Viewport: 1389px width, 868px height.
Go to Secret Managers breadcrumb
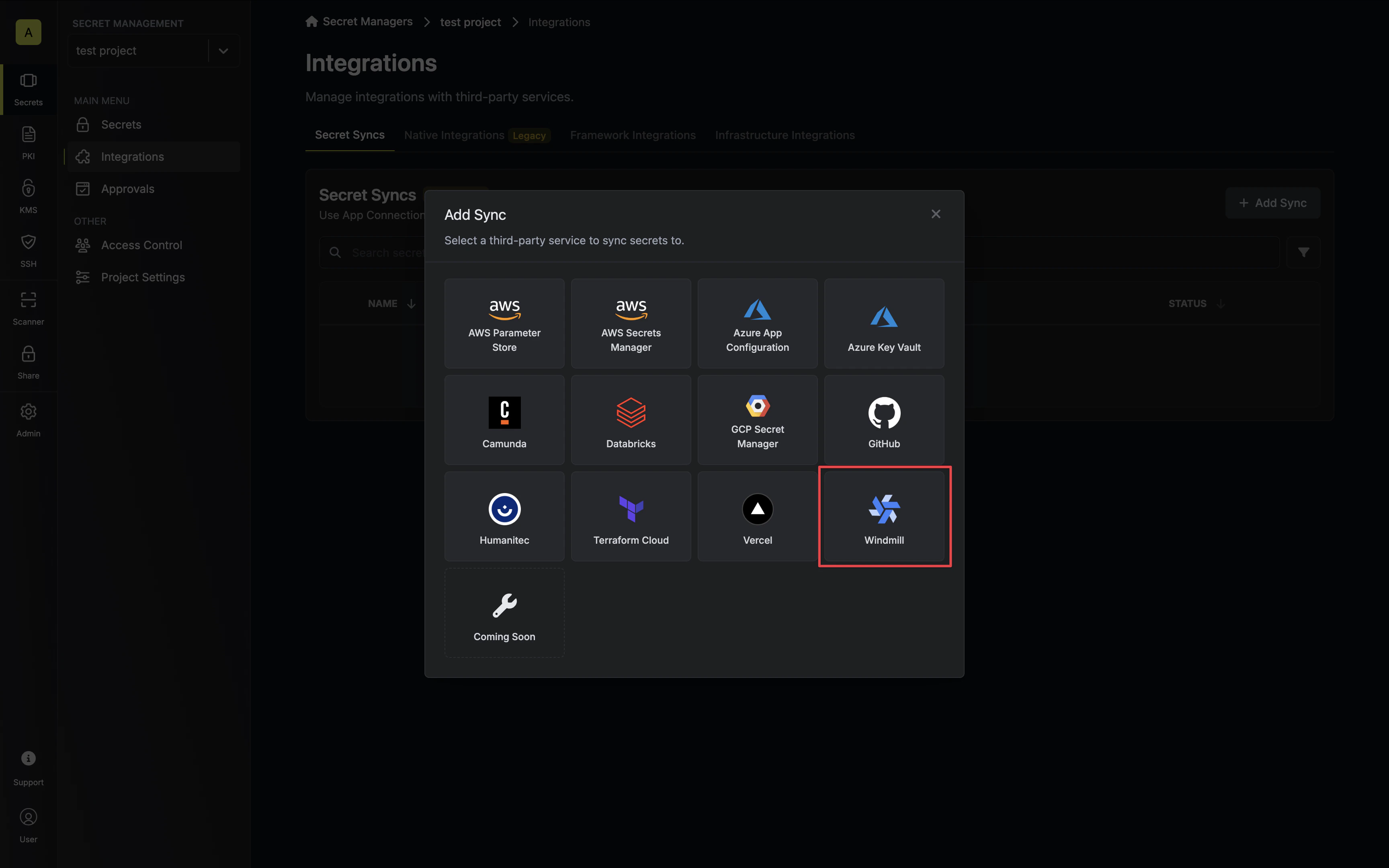click(x=359, y=22)
